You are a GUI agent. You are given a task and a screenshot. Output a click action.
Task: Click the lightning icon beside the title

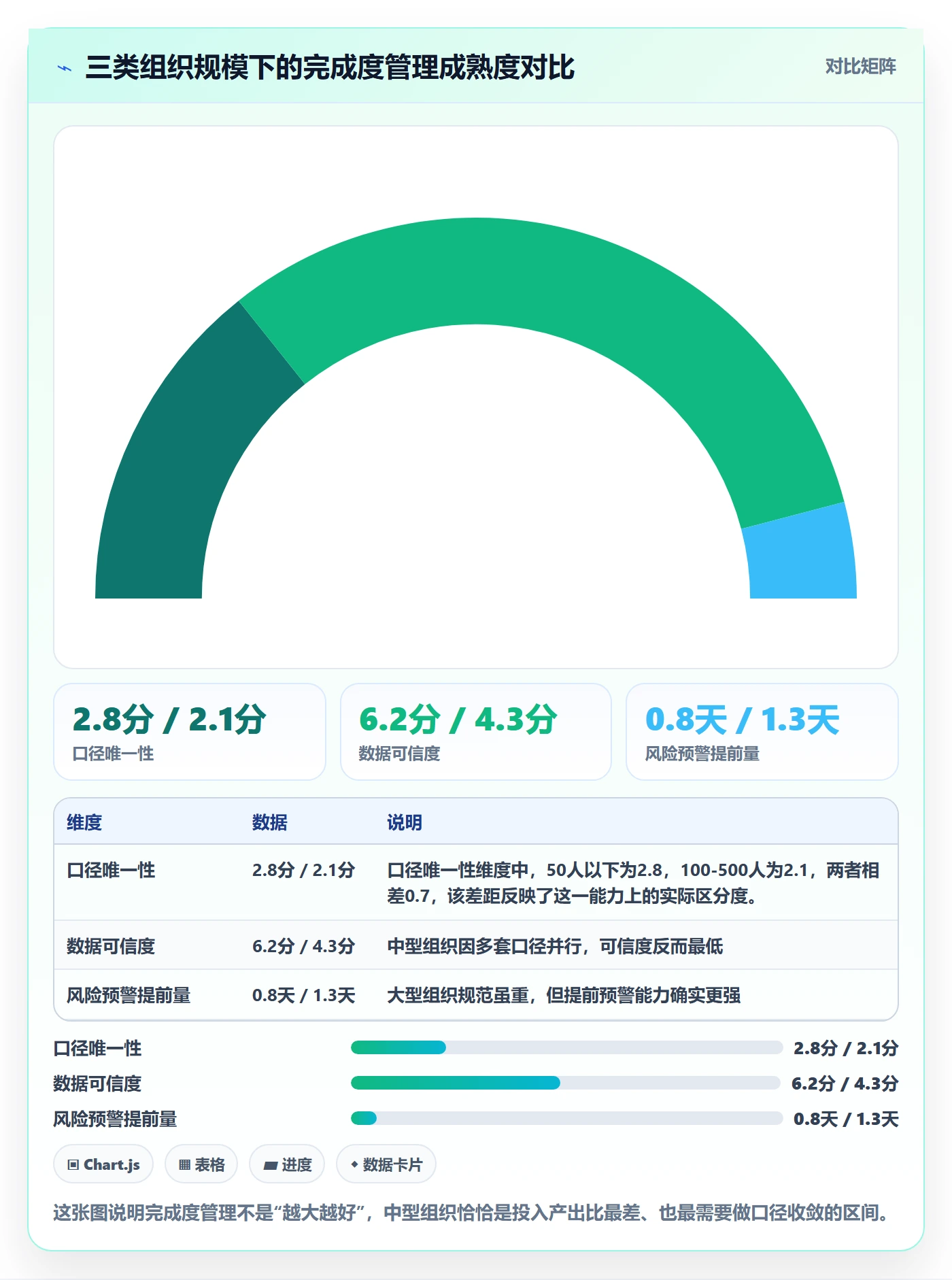click(65, 68)
